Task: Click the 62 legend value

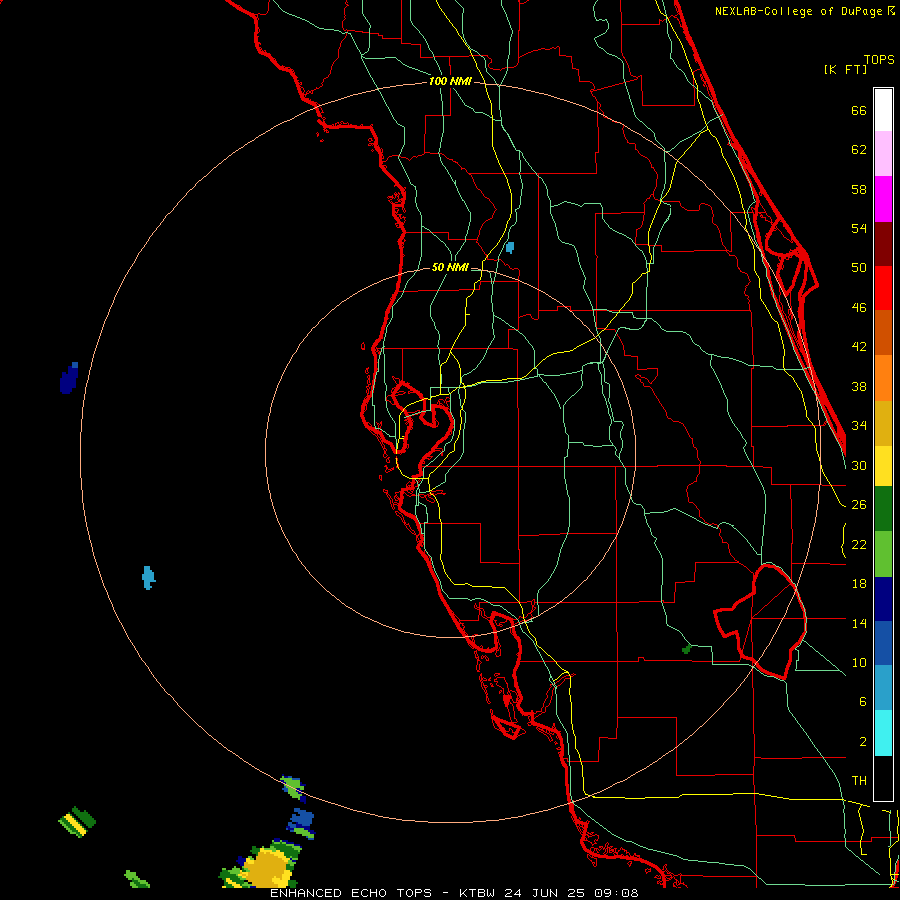Action: [859, 150]
